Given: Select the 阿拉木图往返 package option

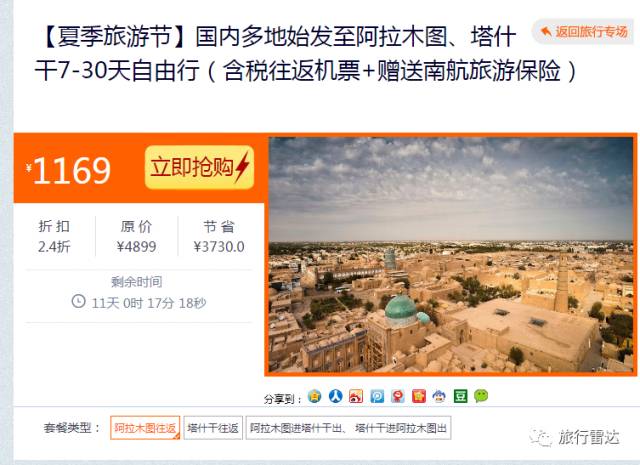Looking at the screenshot, I should point(145,428).
